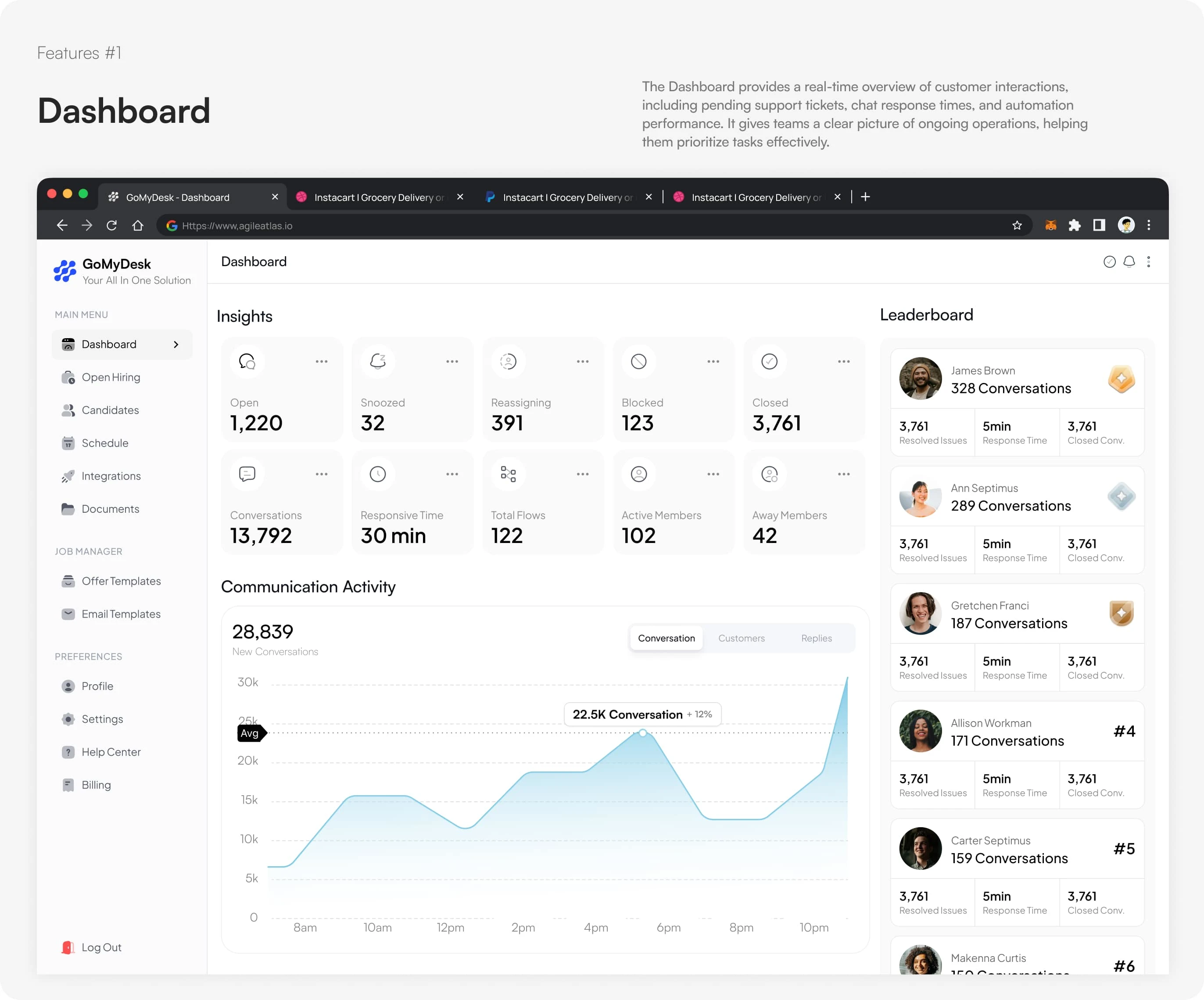Reload the page with the refresh icon
Image resolution: width=1204 pixels, height=1000 pixels.
pyautogui.click(x=112, y=225)
